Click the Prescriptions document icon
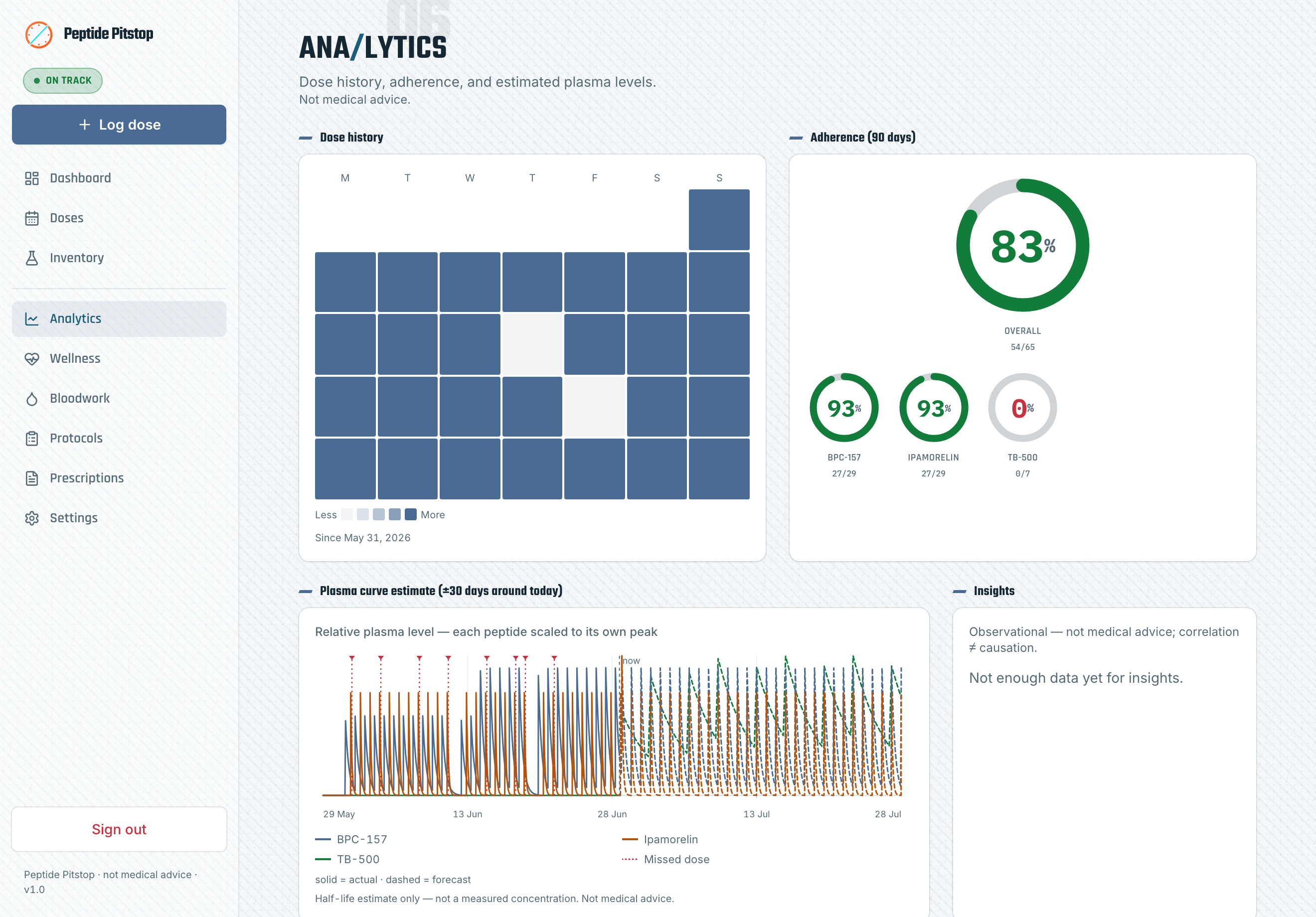1316x917 pixels. (31, 478)
